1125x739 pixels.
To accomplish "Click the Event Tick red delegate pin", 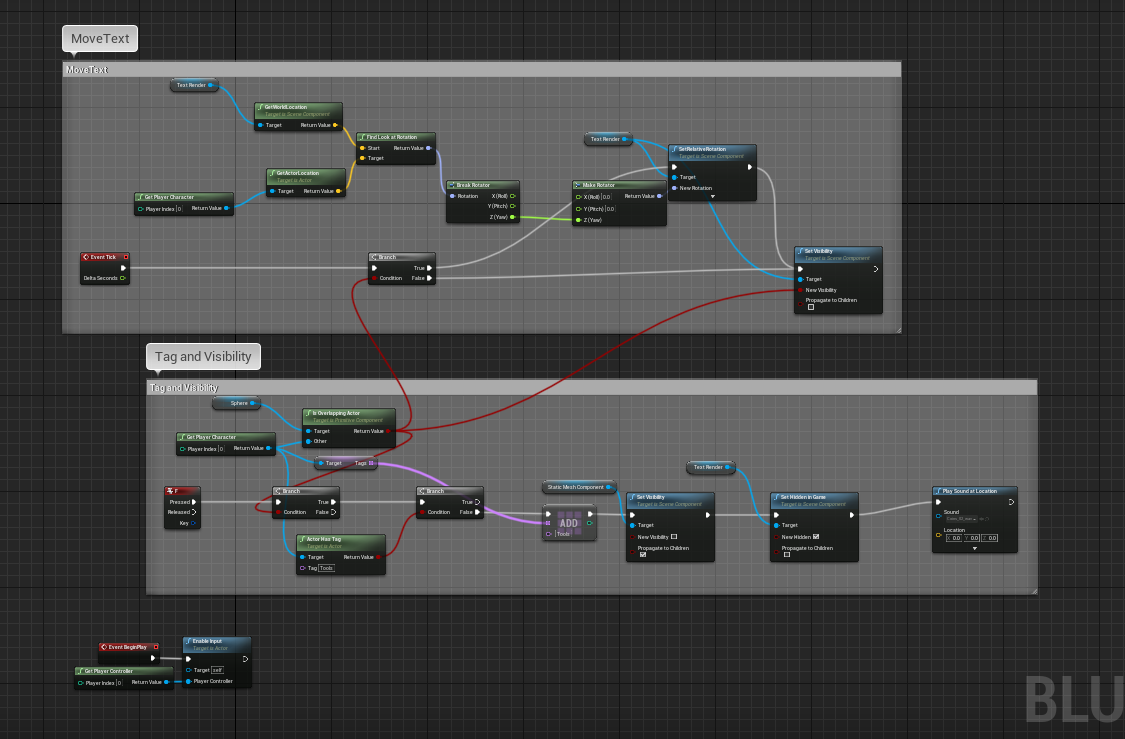I will [125, 257].
